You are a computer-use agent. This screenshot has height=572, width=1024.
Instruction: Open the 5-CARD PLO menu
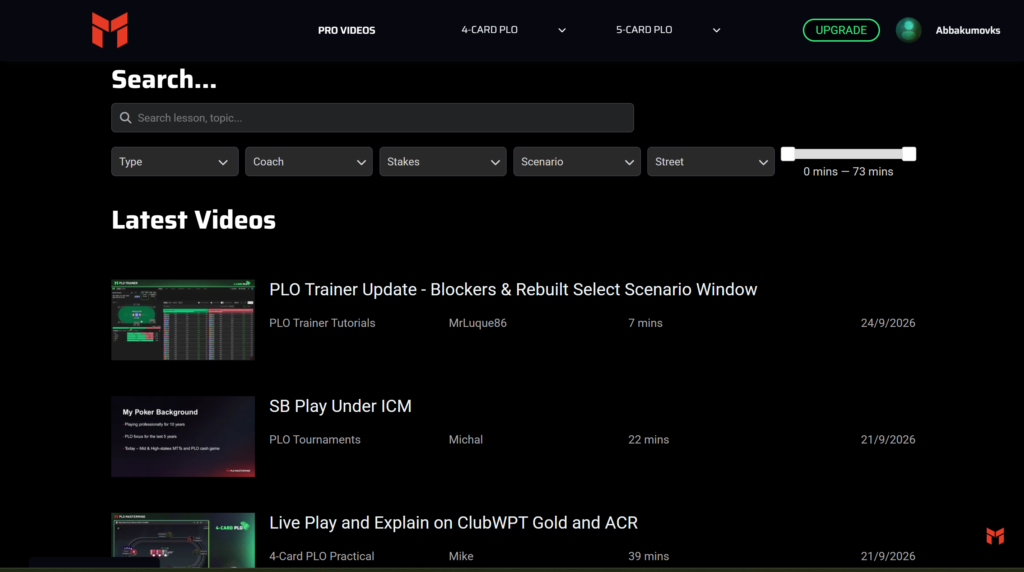[x=644, y=30]
